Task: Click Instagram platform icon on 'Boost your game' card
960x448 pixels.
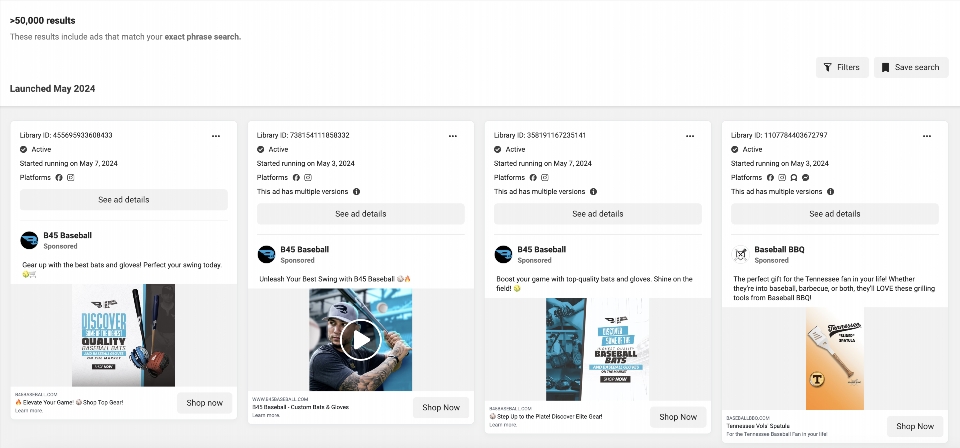Action: (545, 177)
